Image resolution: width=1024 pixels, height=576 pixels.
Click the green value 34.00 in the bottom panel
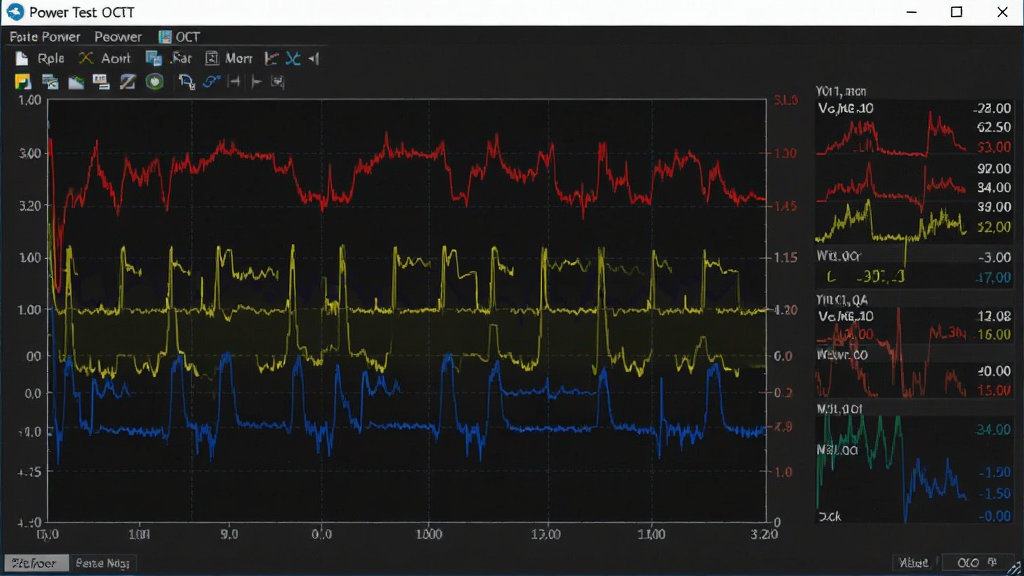[993, 430]
